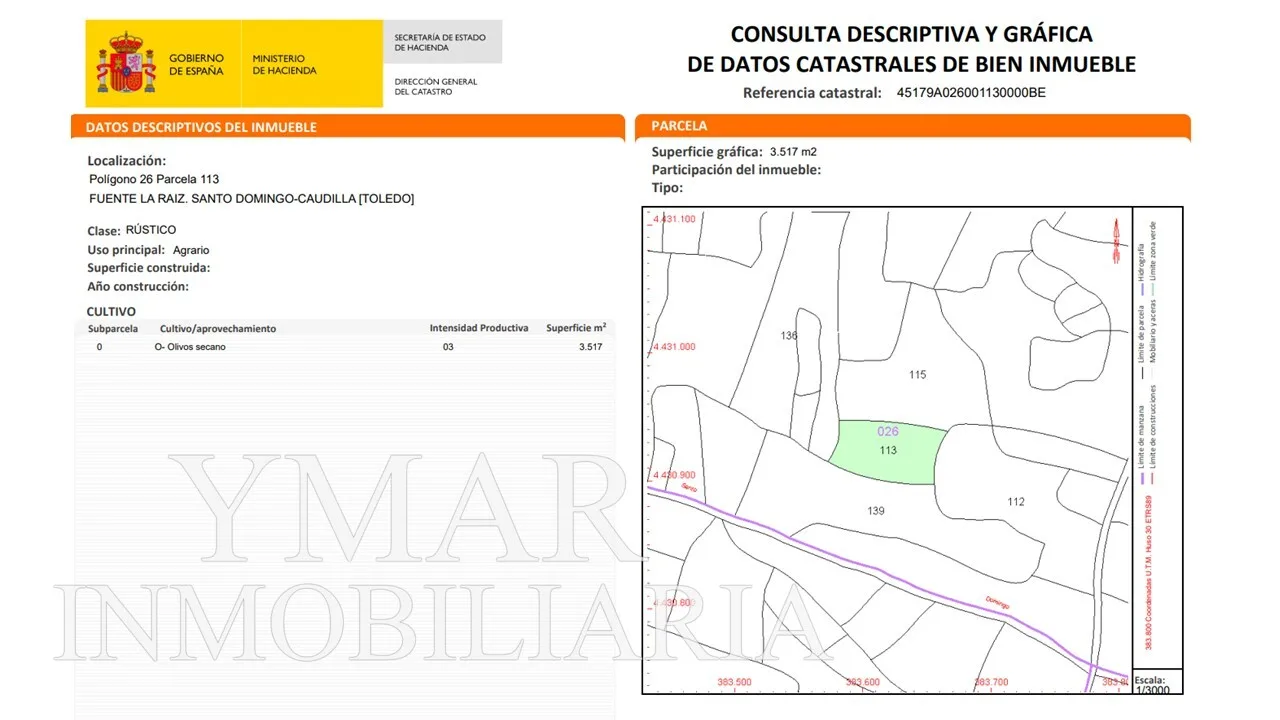The height and width of the screenshot is (720, 1280).
Task: Click the 'Superficie gráfica: 3.517 m2' value
Action: pyautogui.click(x=793, y=152)
